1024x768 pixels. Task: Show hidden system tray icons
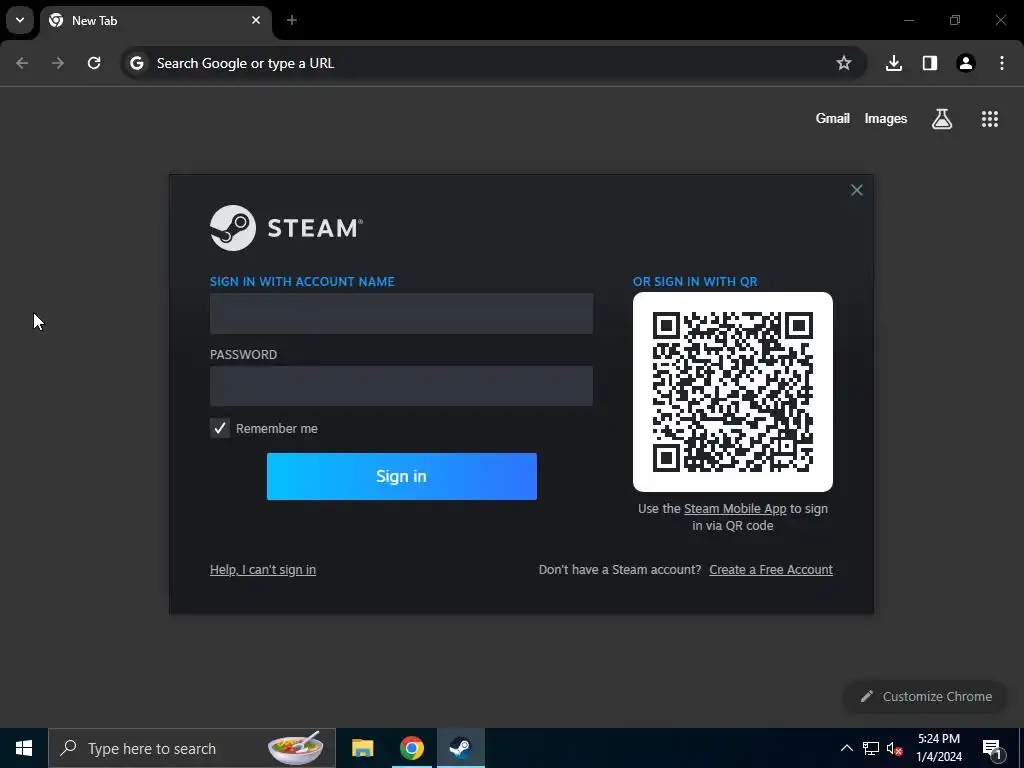click(x=846, y=748)
